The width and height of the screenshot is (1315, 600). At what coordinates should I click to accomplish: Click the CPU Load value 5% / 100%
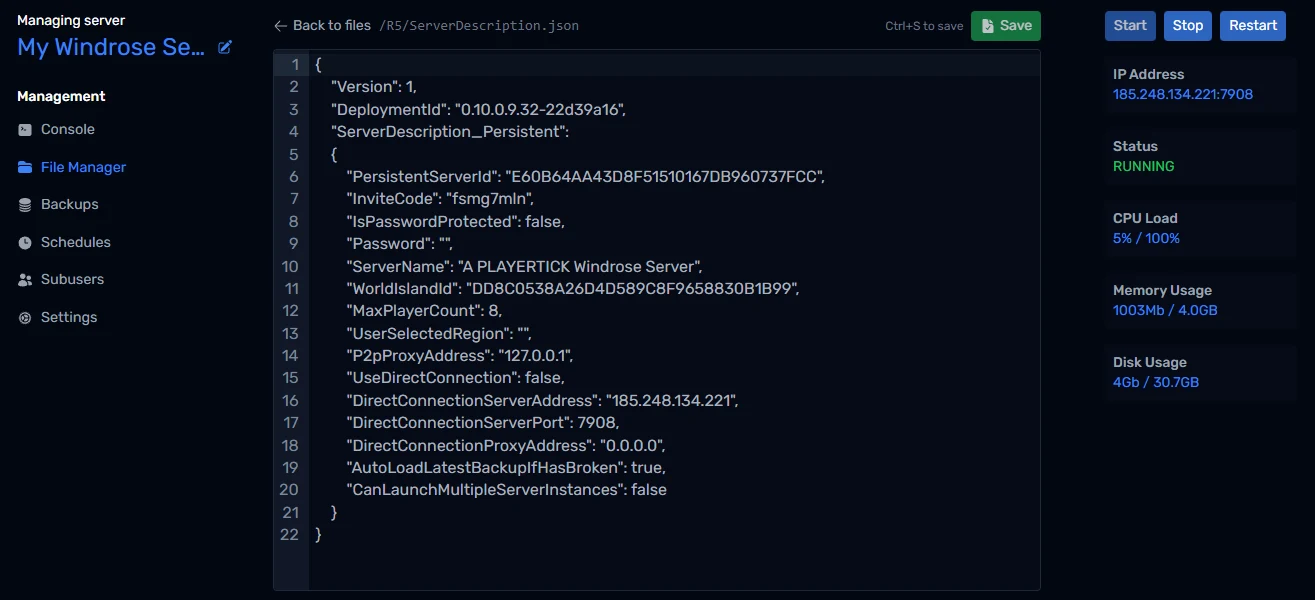tap(1146, 239)
